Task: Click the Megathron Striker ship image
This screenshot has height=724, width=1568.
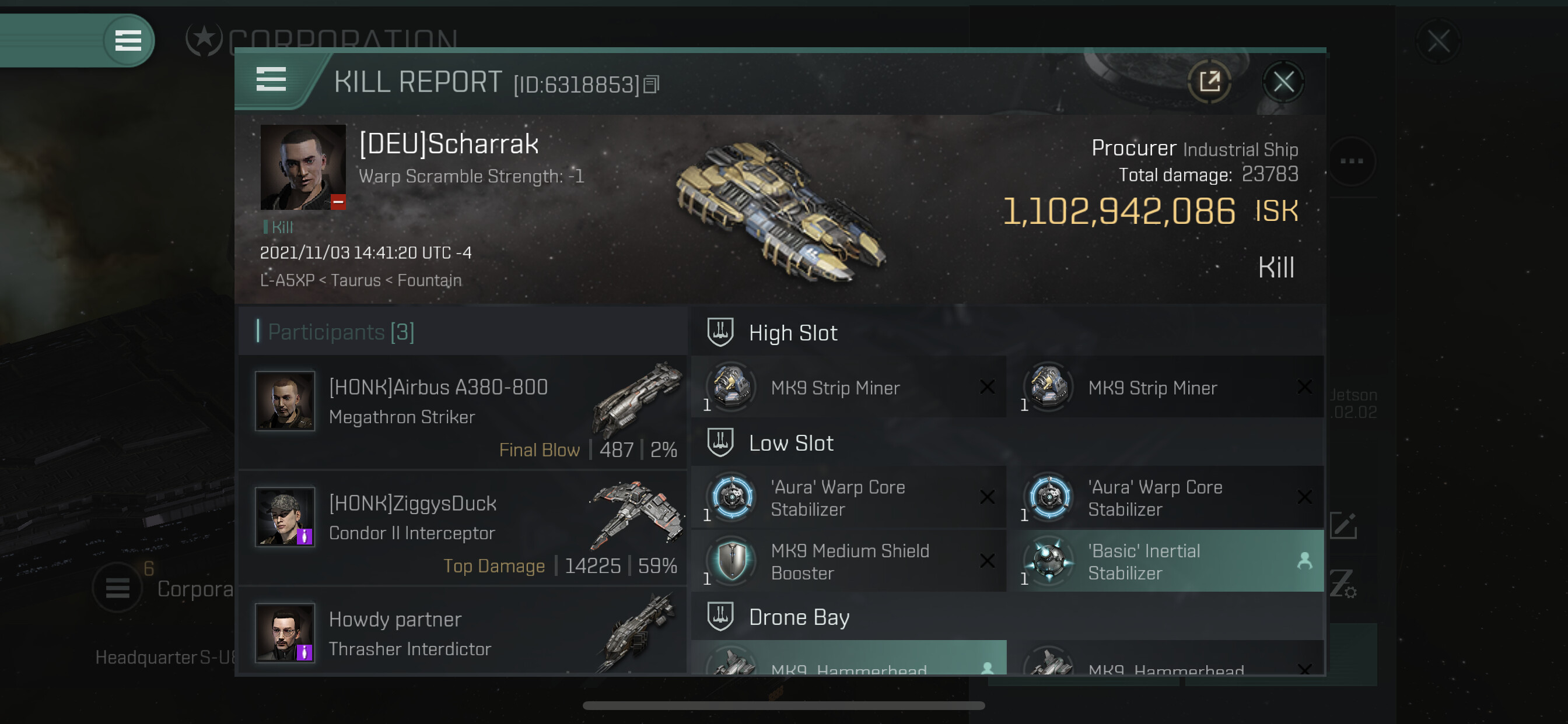Action: pos(636,399)
